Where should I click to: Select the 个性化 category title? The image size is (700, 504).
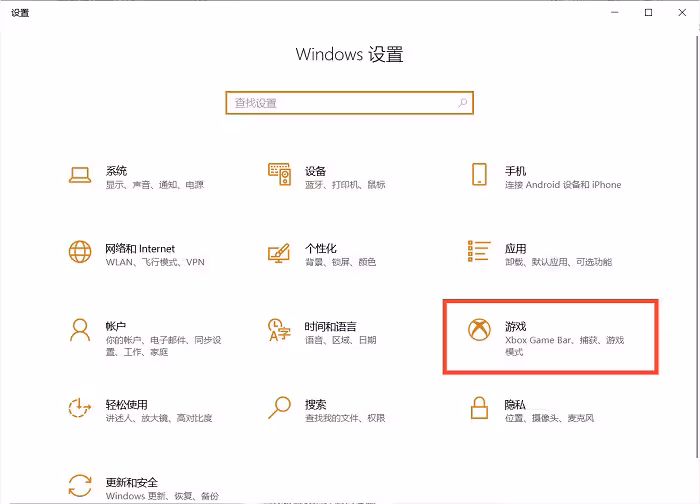point(321,248)
